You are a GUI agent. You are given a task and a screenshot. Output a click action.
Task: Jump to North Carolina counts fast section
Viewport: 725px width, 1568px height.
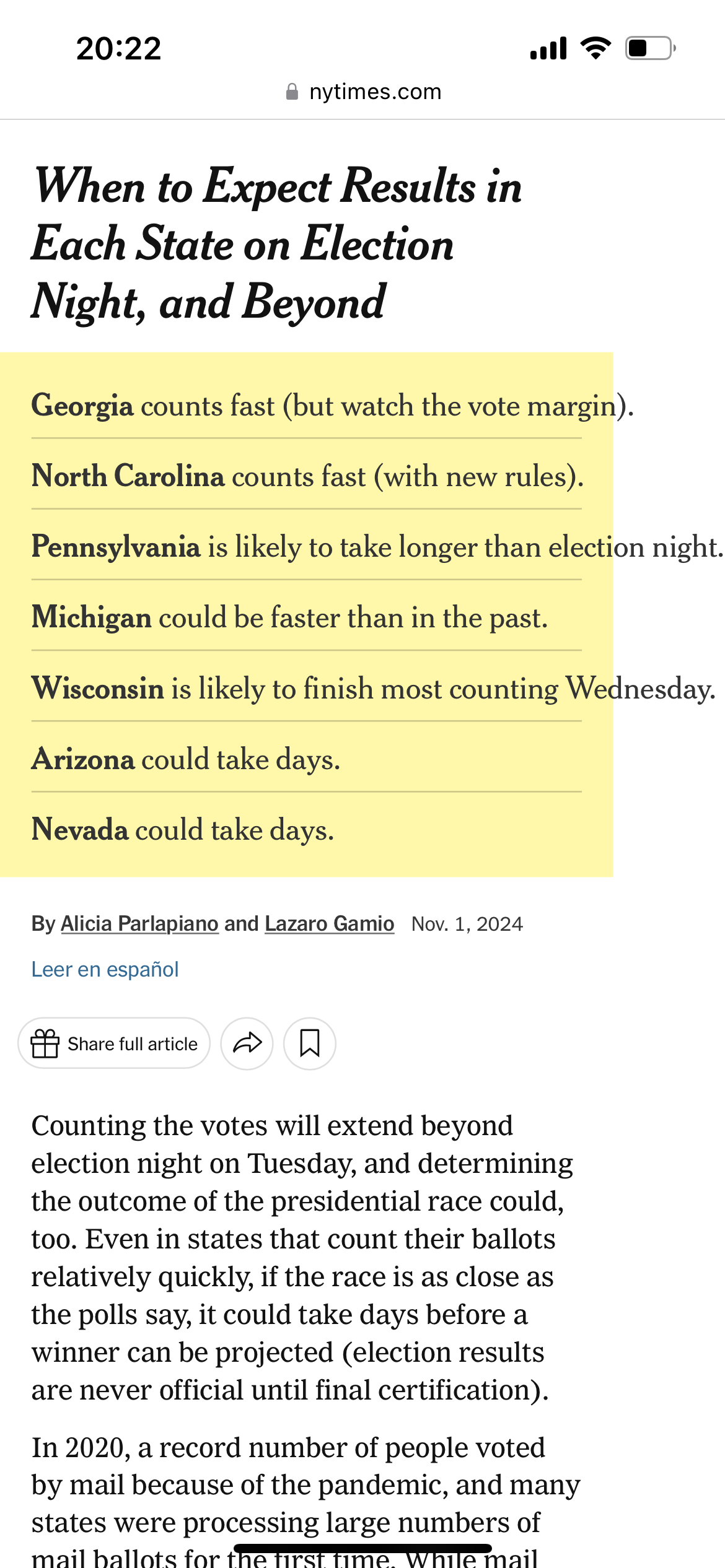[307, 476]
